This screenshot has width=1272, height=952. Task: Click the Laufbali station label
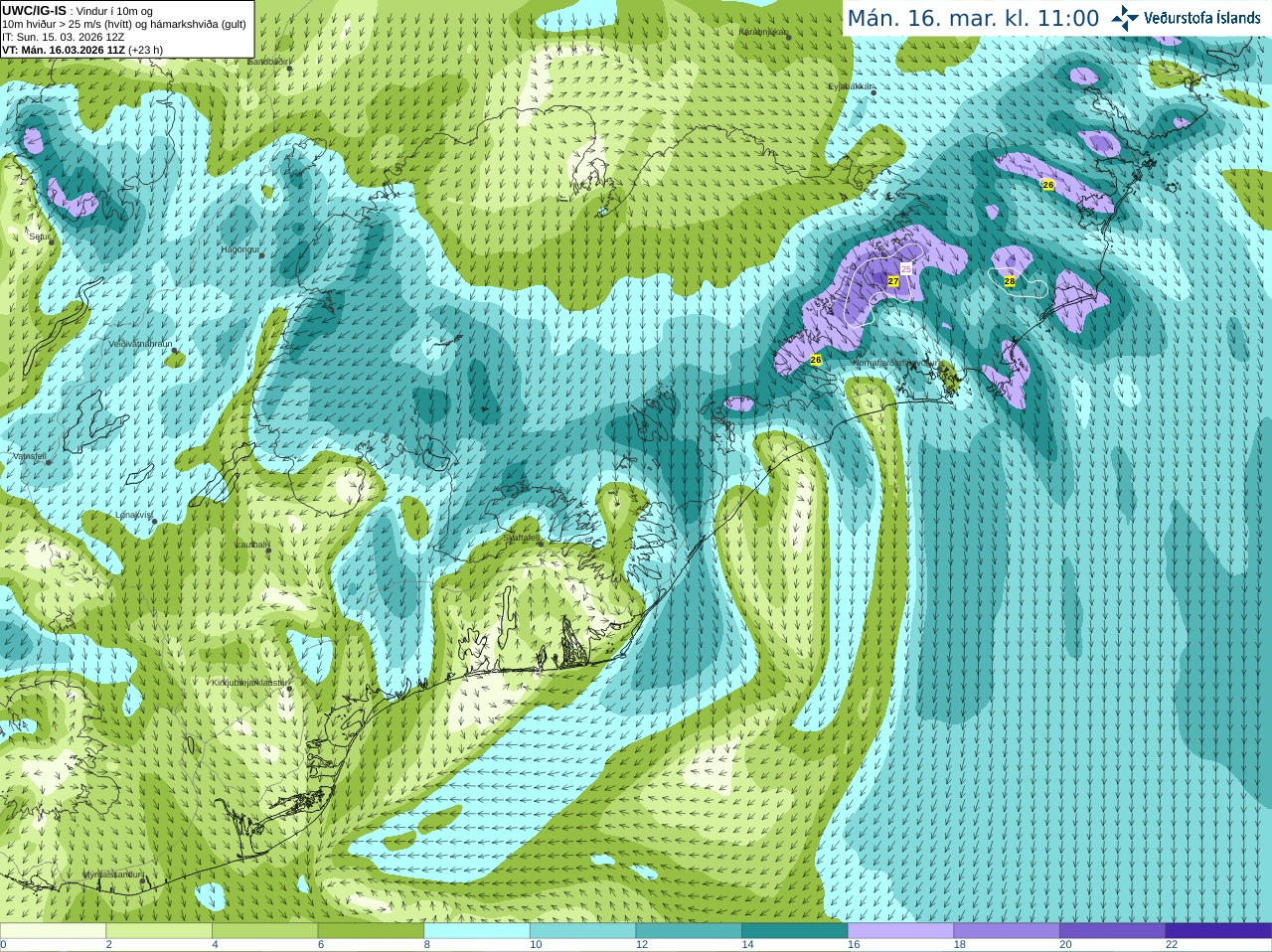tap(252, 545)
